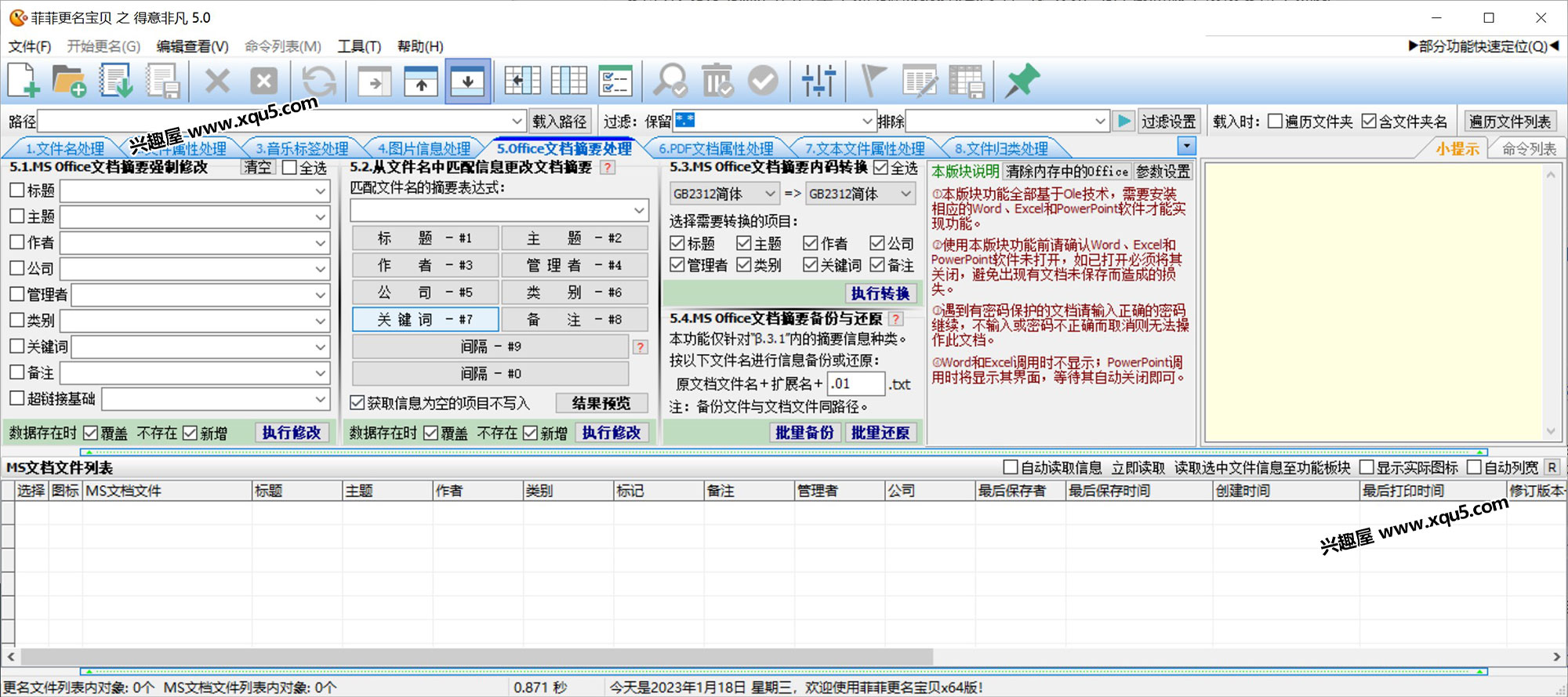Open the 工具(T) menu
The width and height of the screenshot is (1568, 697).
(359, 46)
